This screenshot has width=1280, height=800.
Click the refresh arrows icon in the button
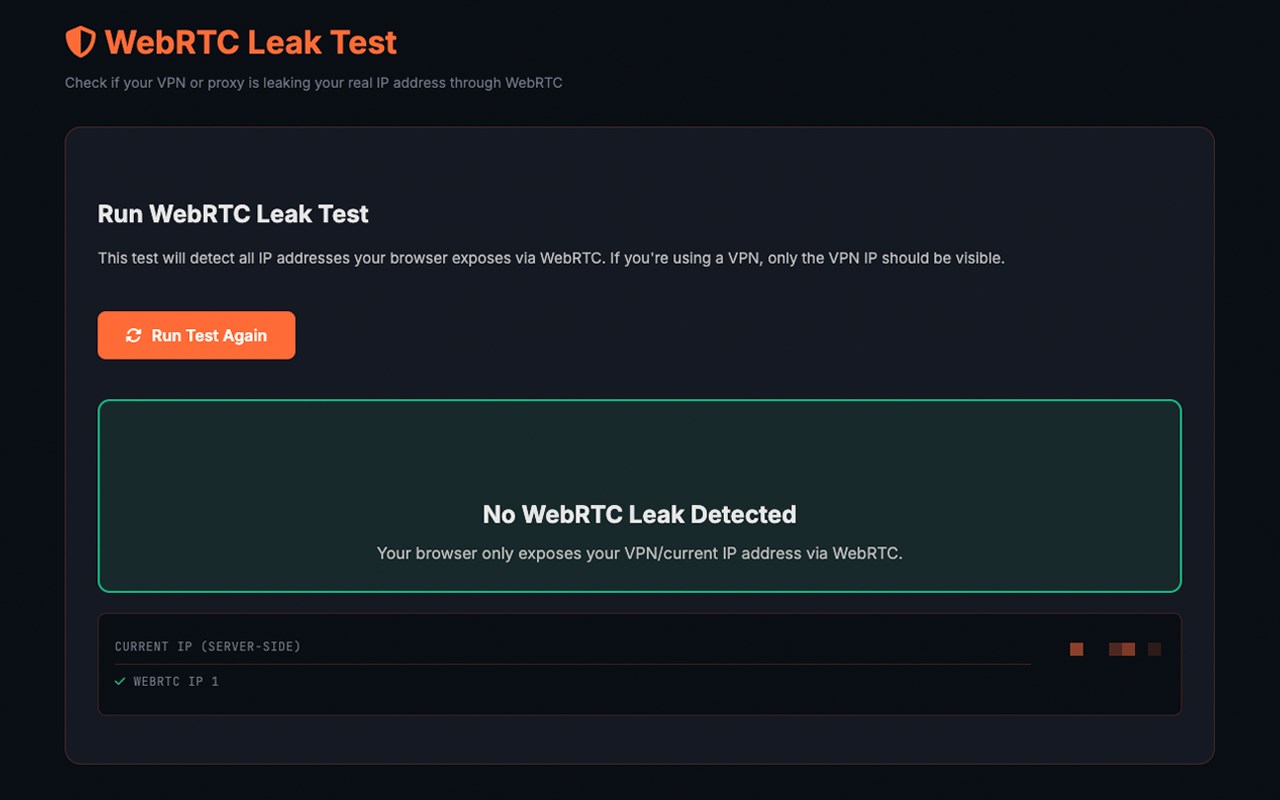click(133, 336)
